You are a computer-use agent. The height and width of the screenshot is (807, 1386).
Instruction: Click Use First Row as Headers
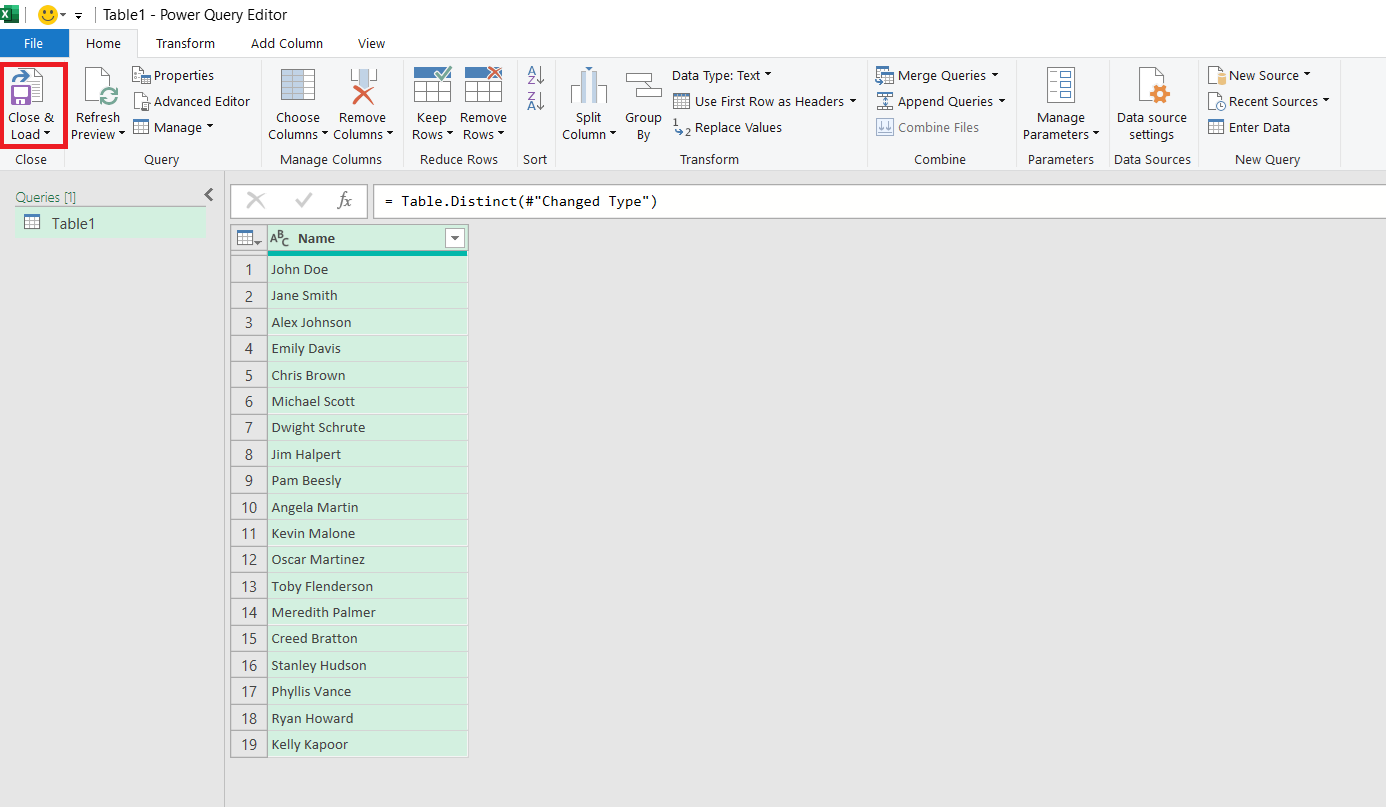pos(765,101)
